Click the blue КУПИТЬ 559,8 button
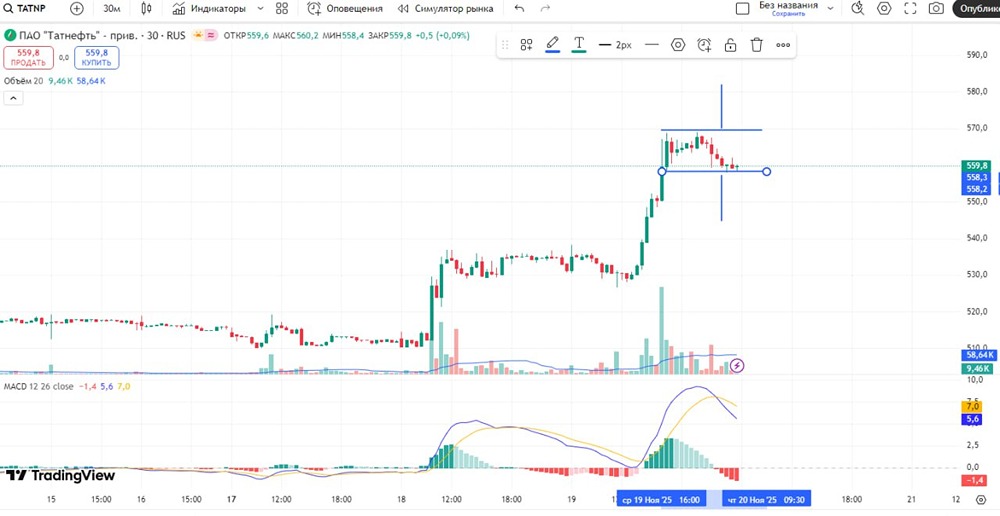The height and width of the screenshot is (516, 1000). (96, 57)
